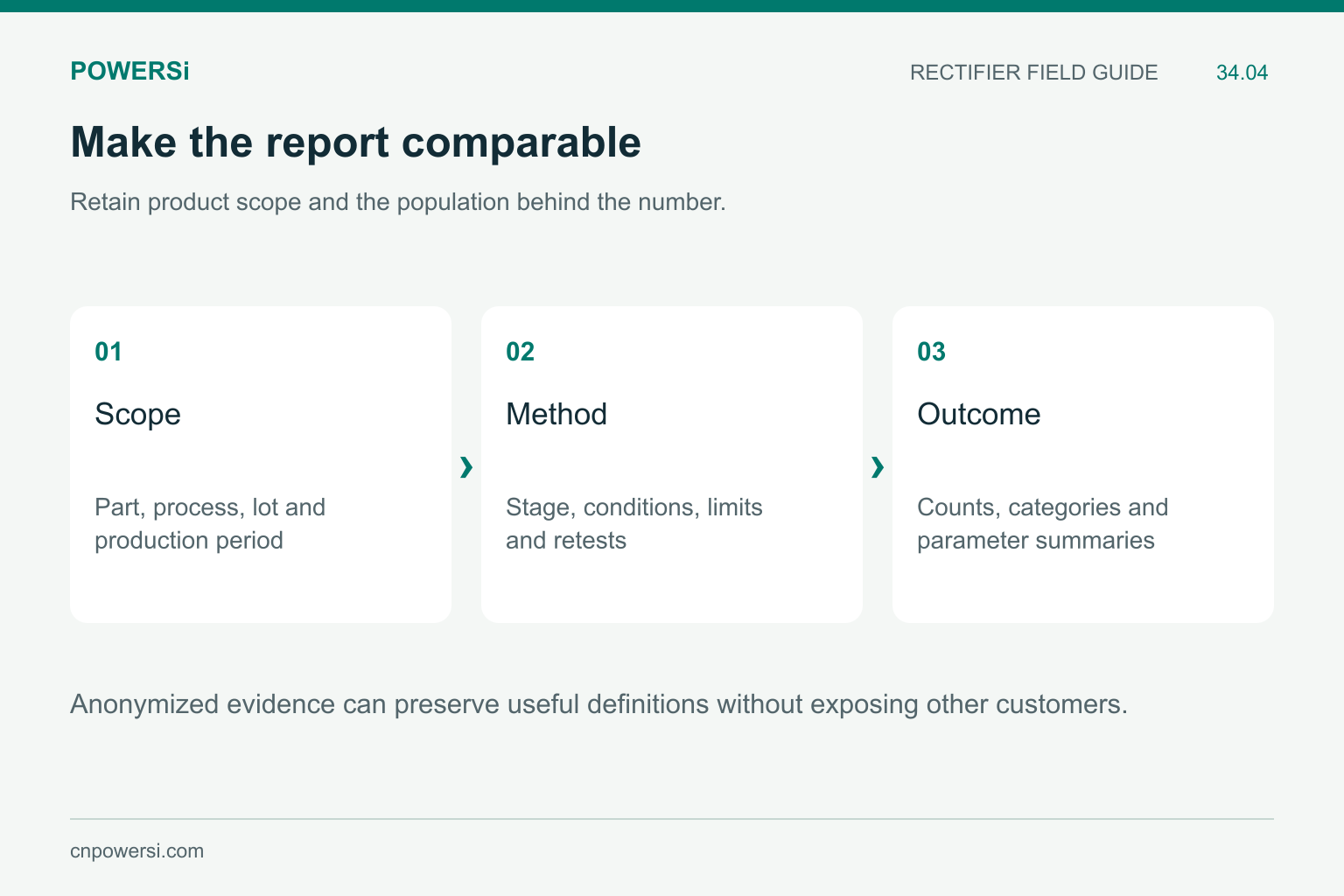Click the POWERSi logo text
The image size is (1344, 896).
tap(129, 71)
